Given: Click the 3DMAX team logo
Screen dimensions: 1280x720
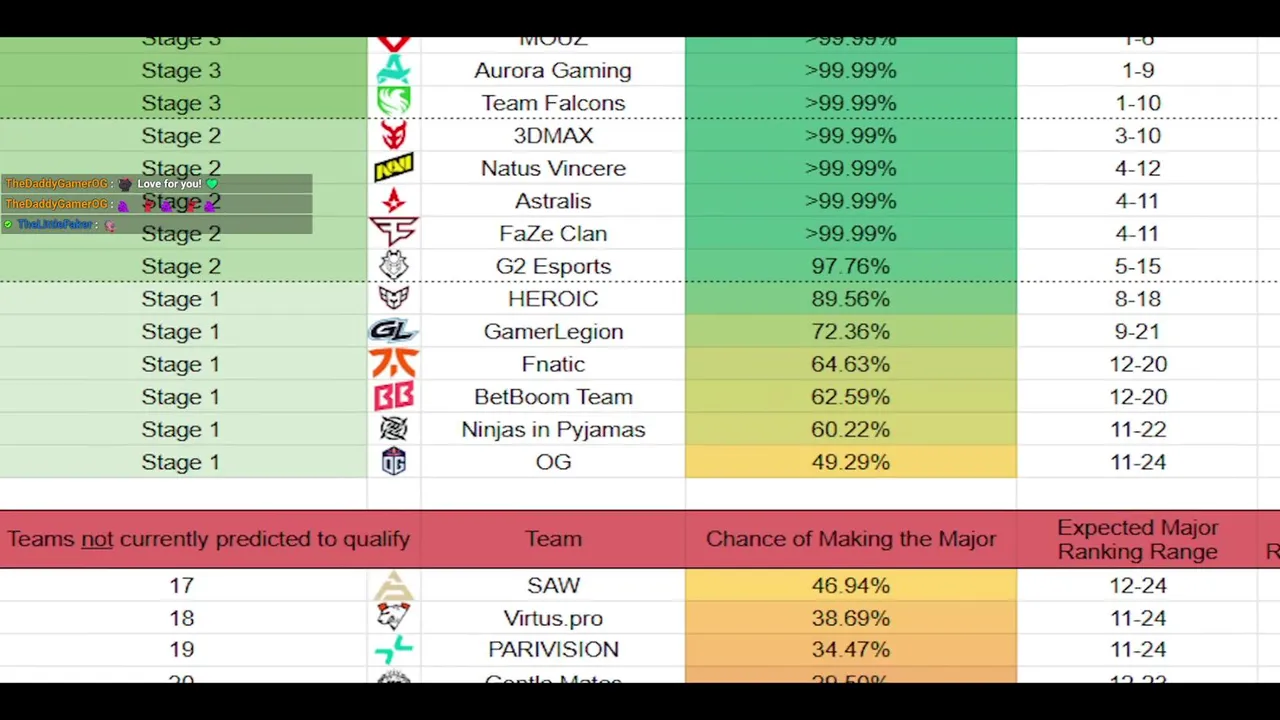Looking at the screenshot, I should 394,135.
